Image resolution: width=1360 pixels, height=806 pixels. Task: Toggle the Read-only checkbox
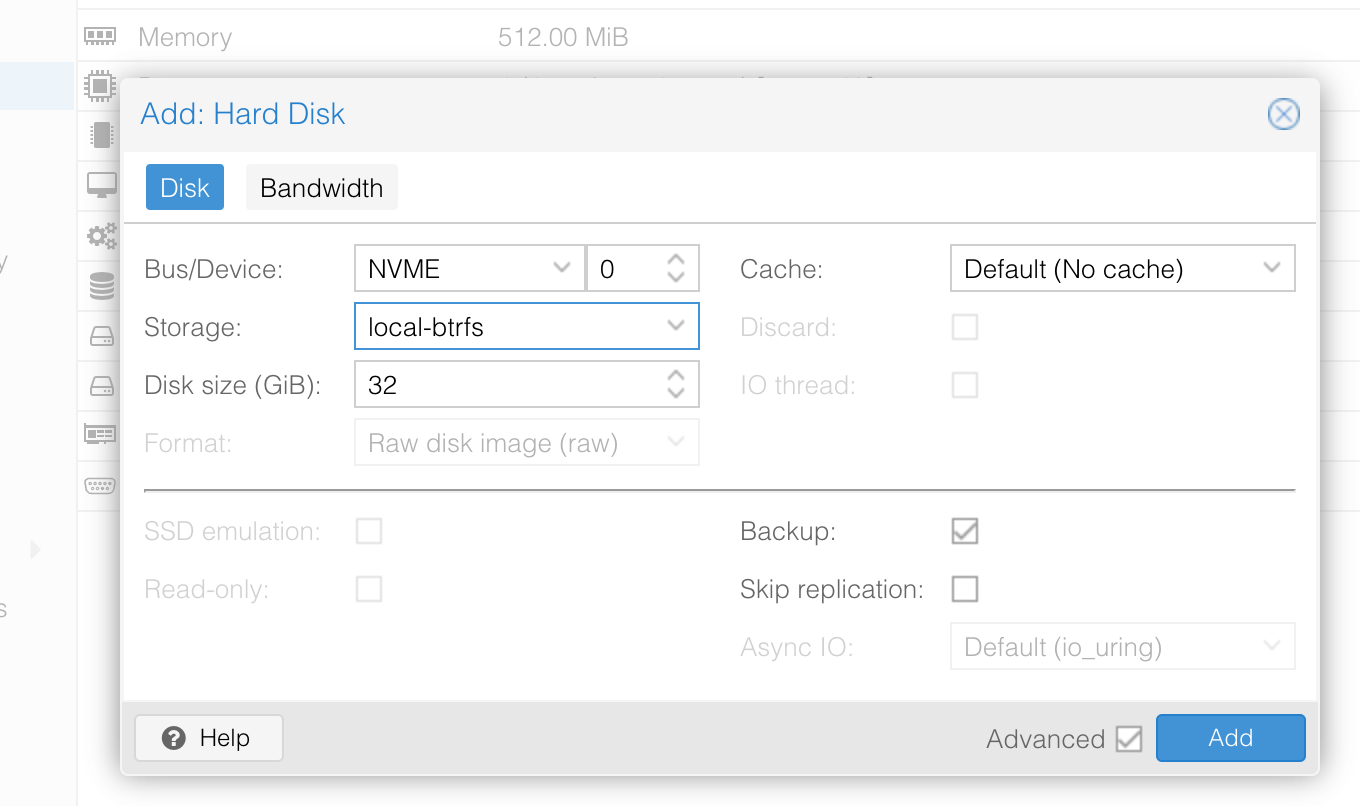pyautogui.click(x=369, y=589)
